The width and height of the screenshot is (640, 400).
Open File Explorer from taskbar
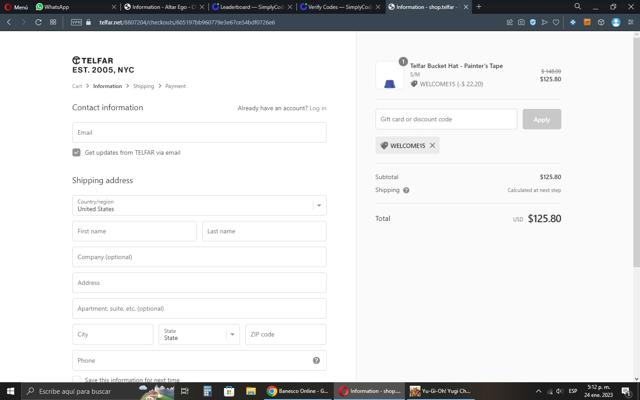[x=251, y=391]
